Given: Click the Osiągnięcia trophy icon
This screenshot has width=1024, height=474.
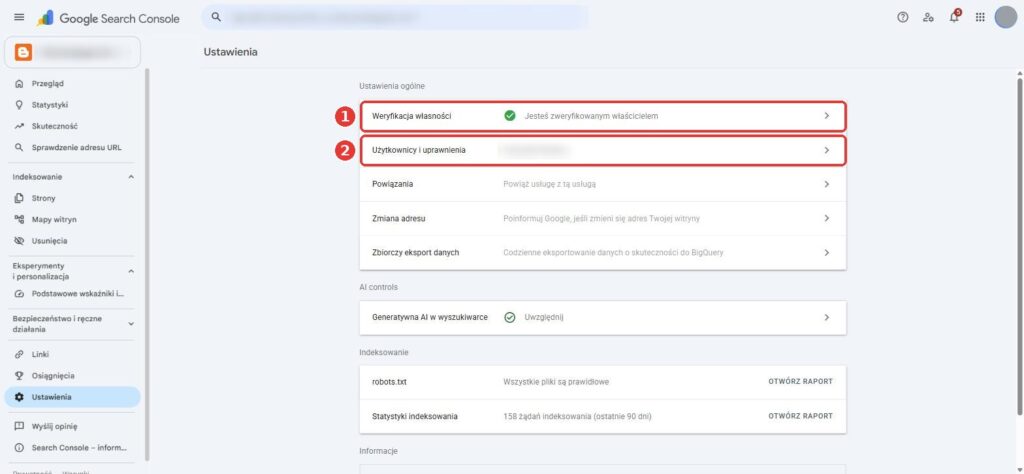Looking at the screenshot, I should [x=19, y=375].
